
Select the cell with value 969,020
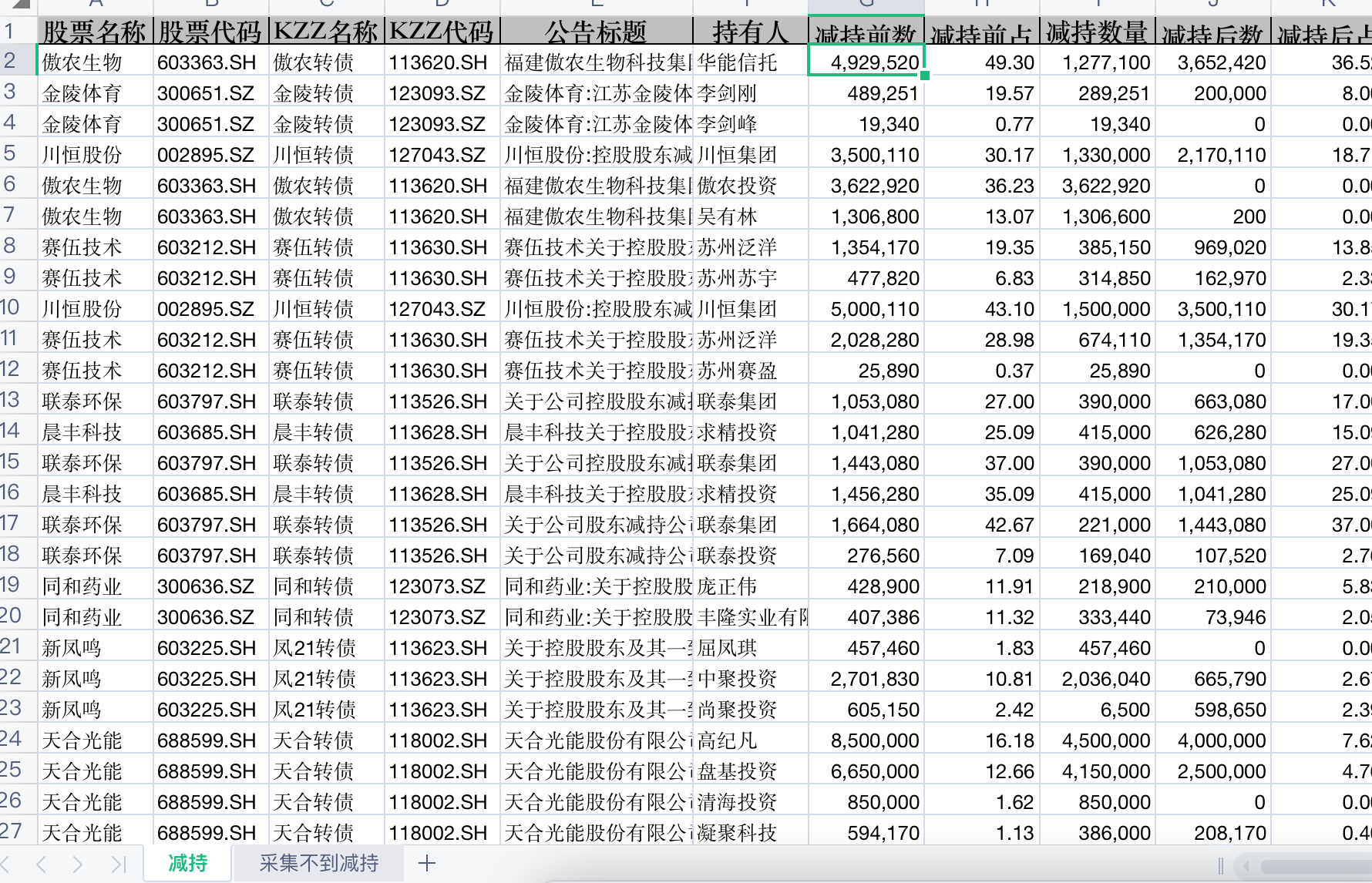[1212, 247]
